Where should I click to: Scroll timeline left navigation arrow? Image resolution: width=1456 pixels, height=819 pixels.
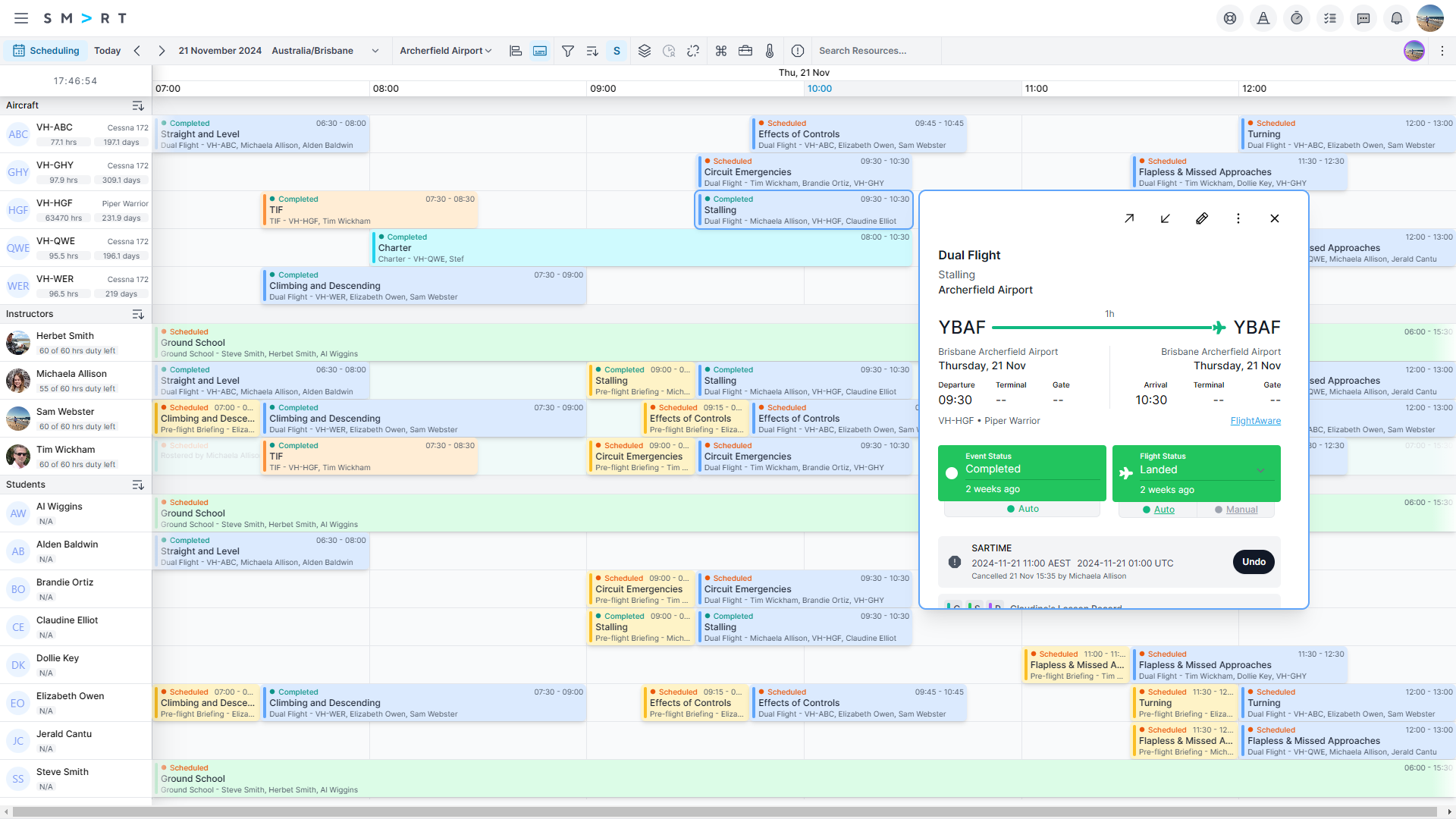tap(136, 51)
